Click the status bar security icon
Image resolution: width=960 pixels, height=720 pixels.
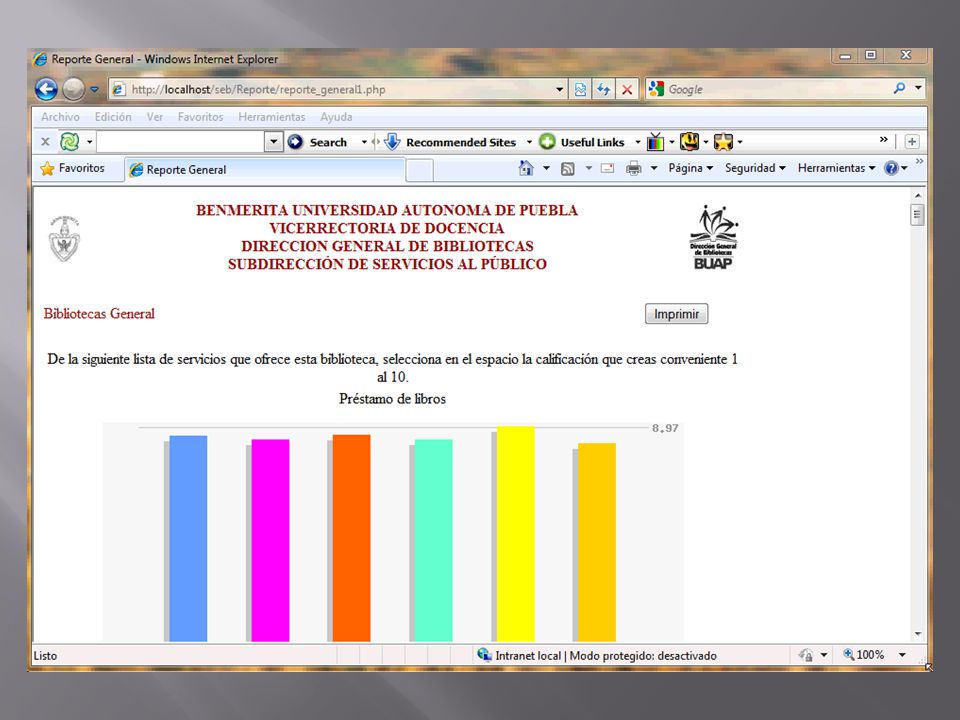point(806,656)
